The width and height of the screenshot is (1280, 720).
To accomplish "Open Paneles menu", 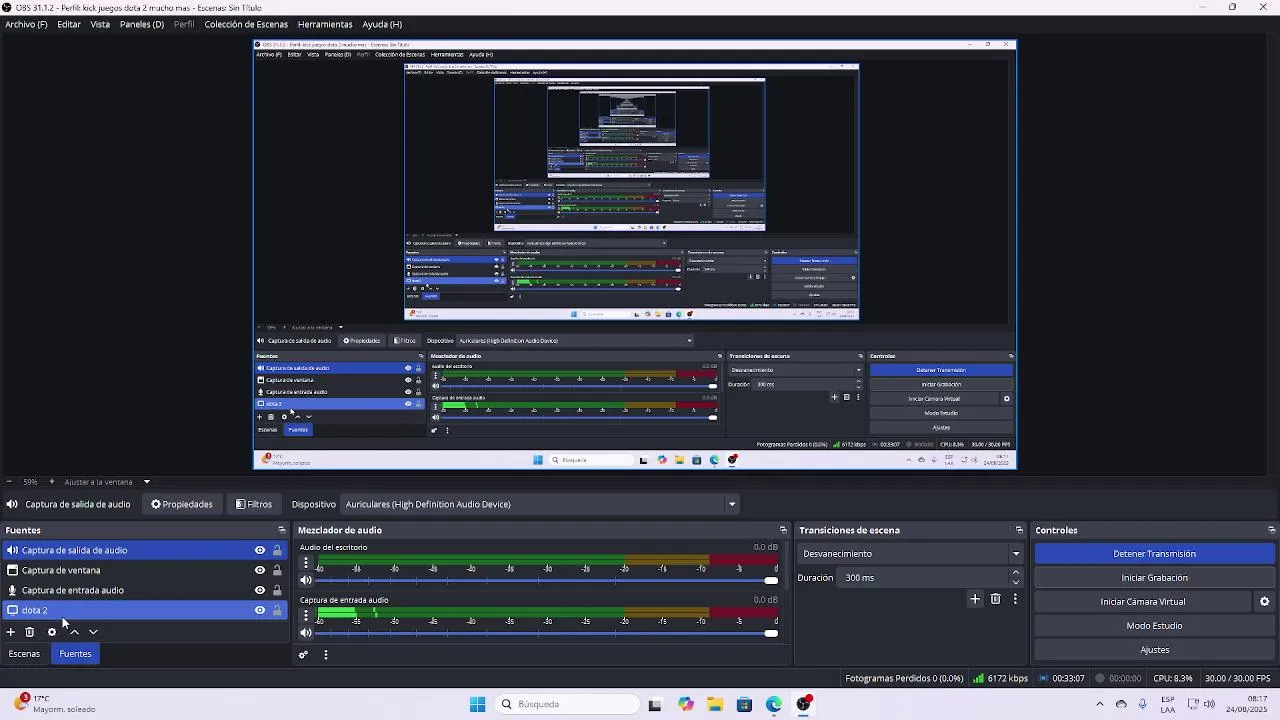I will [142, 24].
